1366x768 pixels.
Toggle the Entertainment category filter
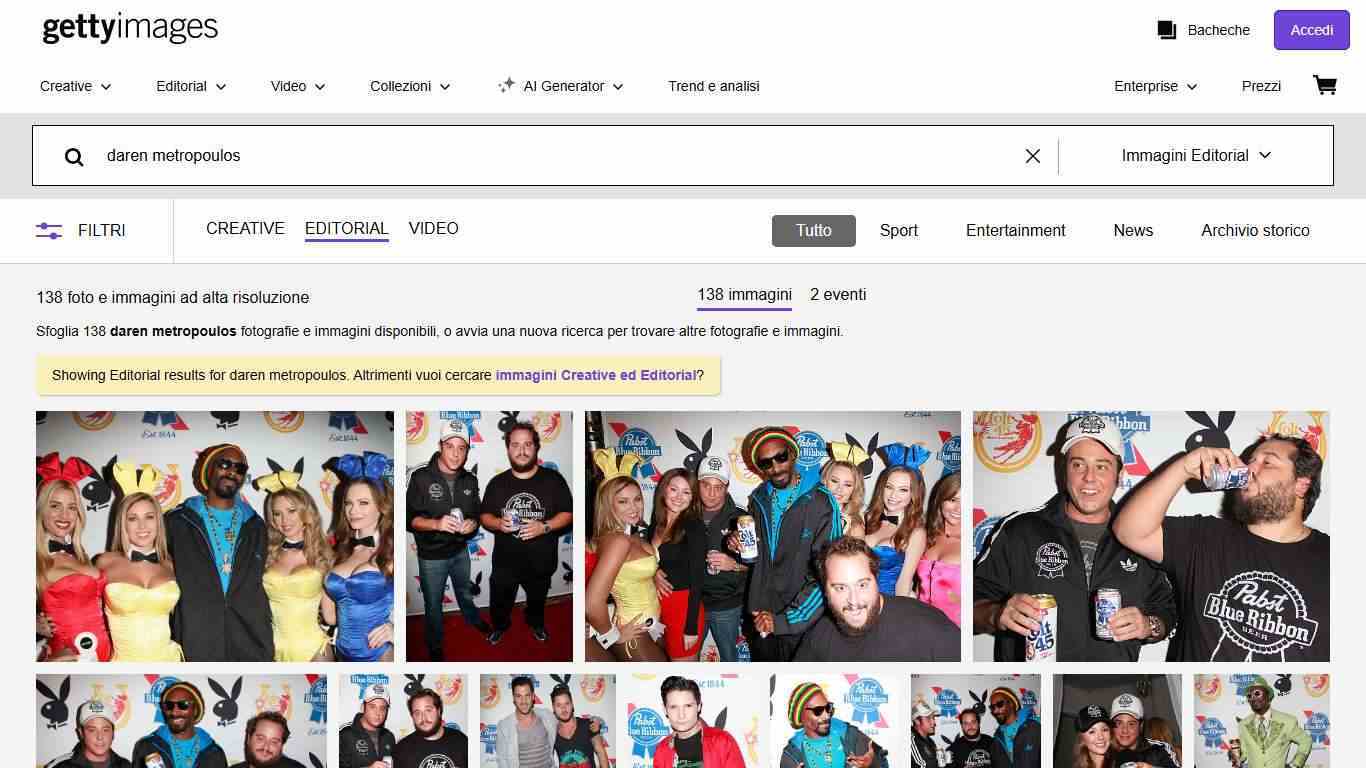[x=1015, y=231]
